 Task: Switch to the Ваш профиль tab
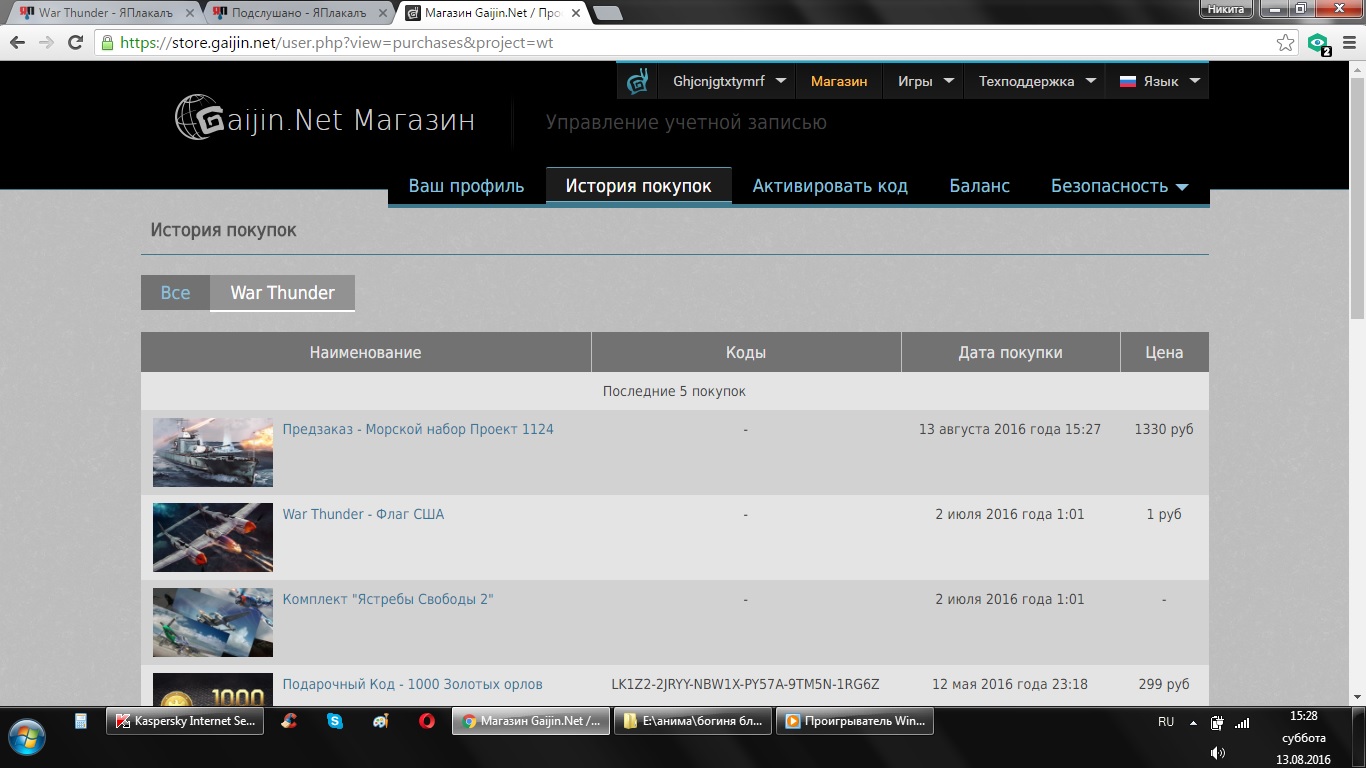(466, 186)
